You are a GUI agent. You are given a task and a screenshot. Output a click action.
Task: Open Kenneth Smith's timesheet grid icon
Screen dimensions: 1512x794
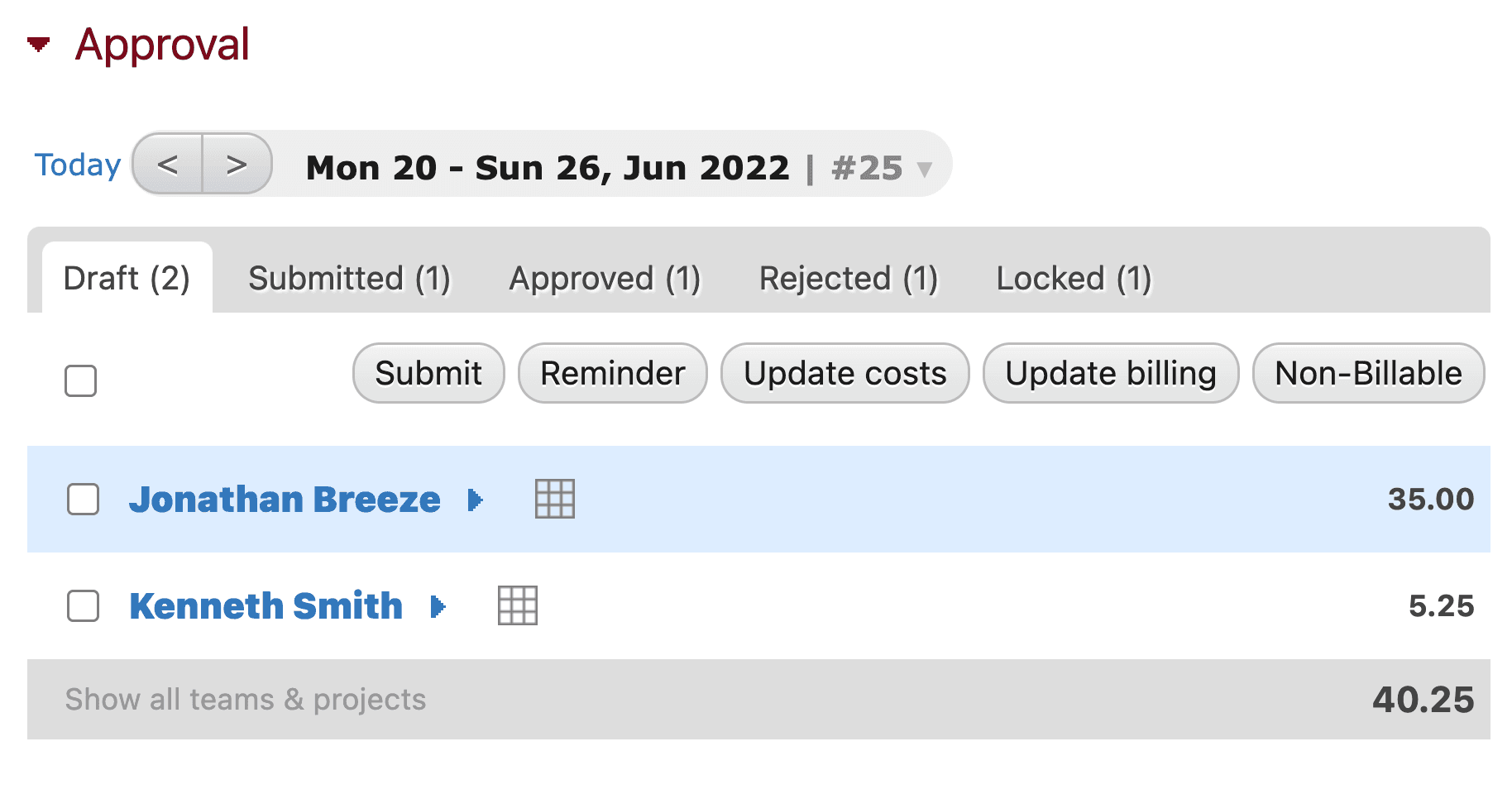517,605
